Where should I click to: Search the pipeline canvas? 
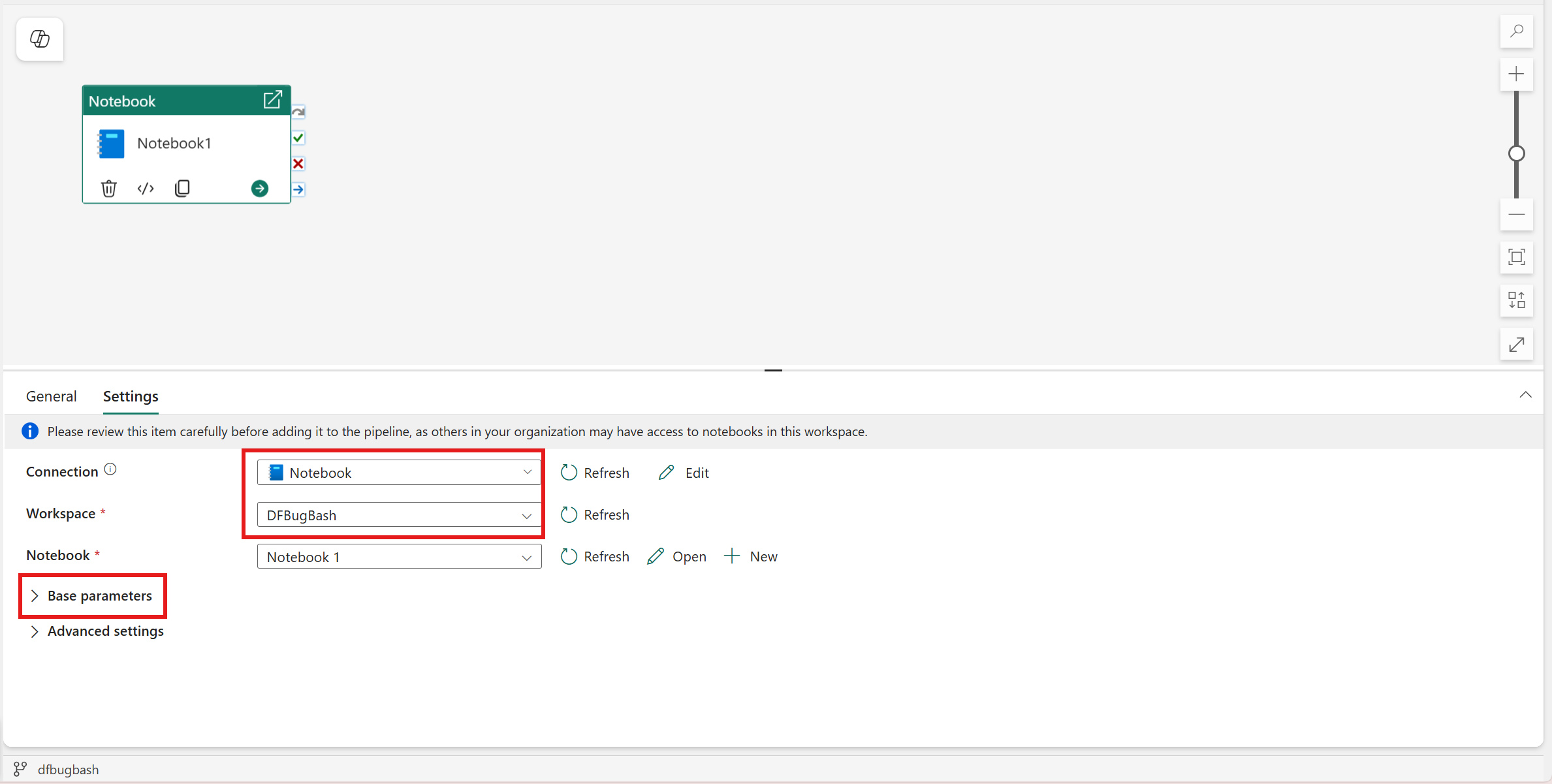[x=1517, y=31]
